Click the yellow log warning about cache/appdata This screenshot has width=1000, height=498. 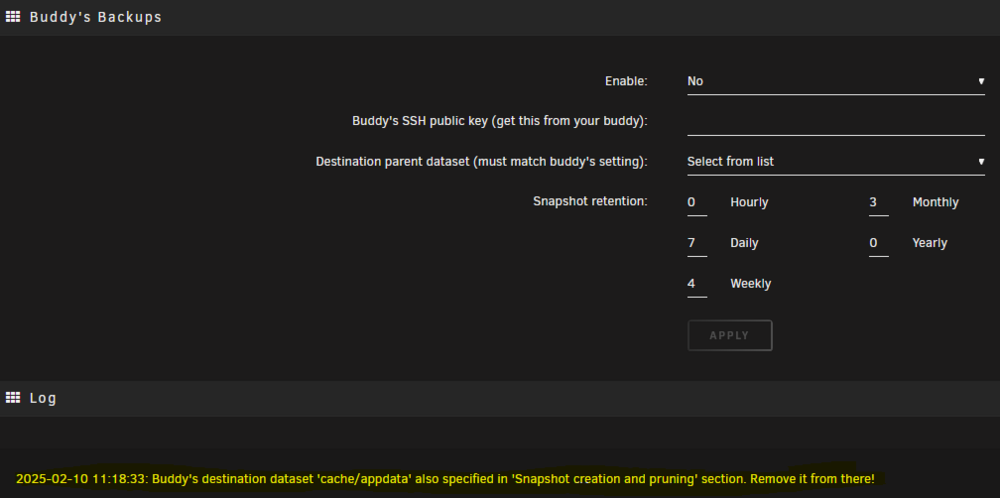[445, 478]
